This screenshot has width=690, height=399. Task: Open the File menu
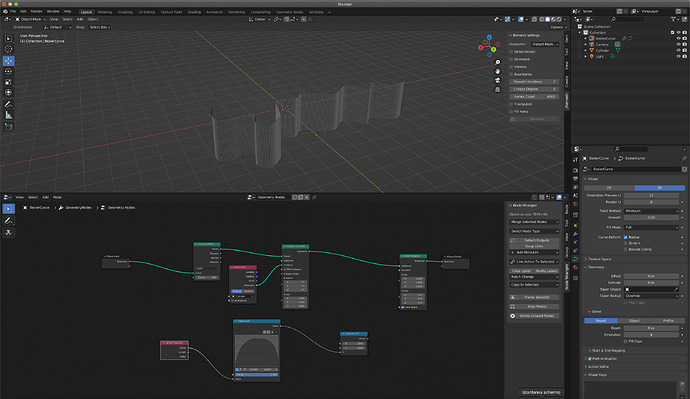tap(13, 11)
